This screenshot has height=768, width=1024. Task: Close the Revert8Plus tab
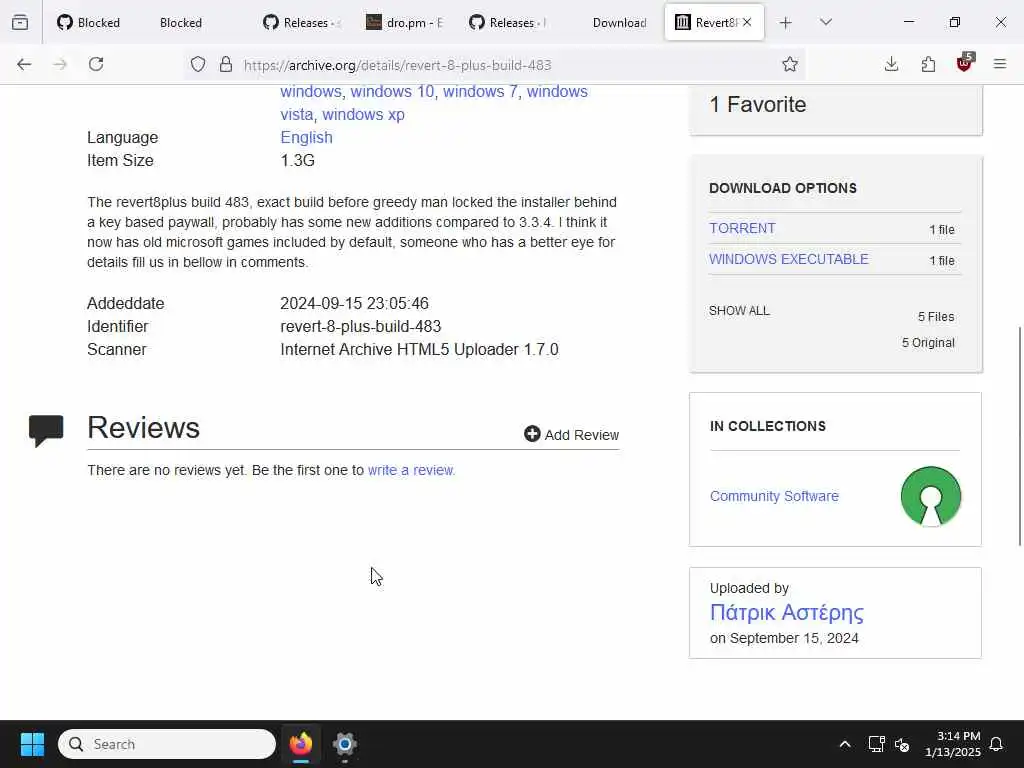point(747,22)
